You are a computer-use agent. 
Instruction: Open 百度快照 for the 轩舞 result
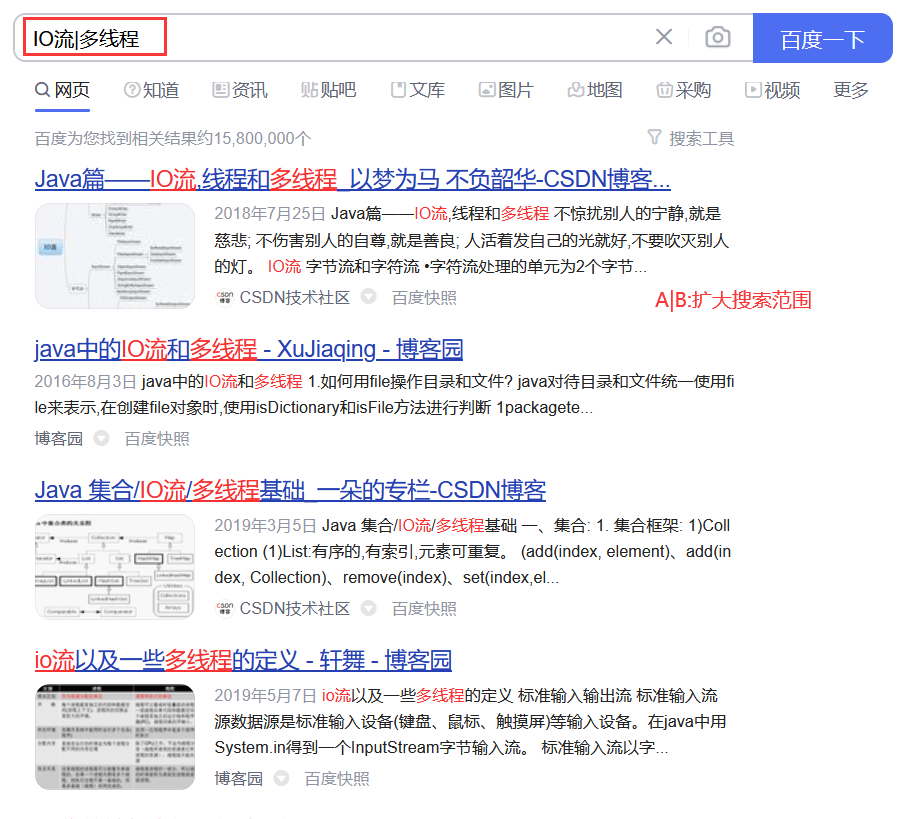337,778
